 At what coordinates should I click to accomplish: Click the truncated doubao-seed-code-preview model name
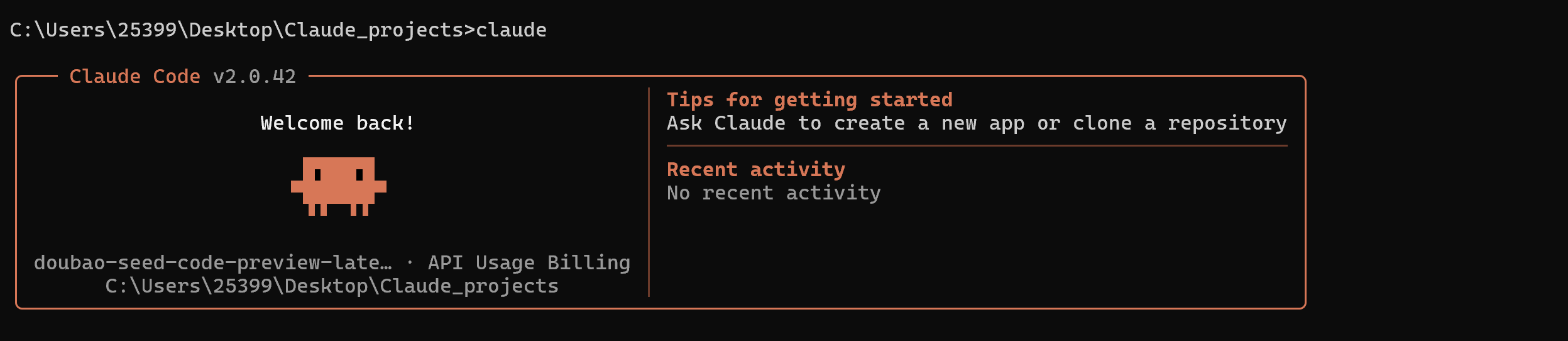pyautogui.click(x=212, y=263)
